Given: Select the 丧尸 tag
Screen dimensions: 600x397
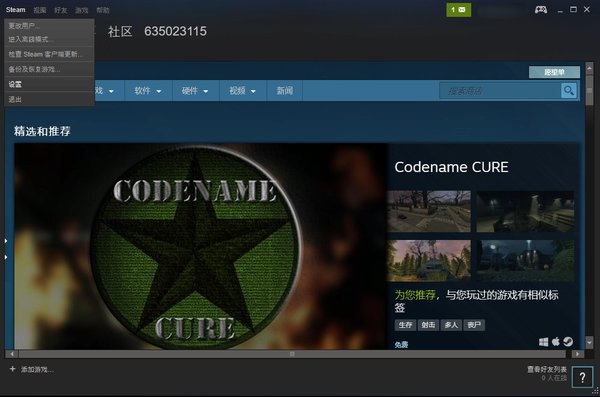Looking at the screenshot, I should pos(474,325).
